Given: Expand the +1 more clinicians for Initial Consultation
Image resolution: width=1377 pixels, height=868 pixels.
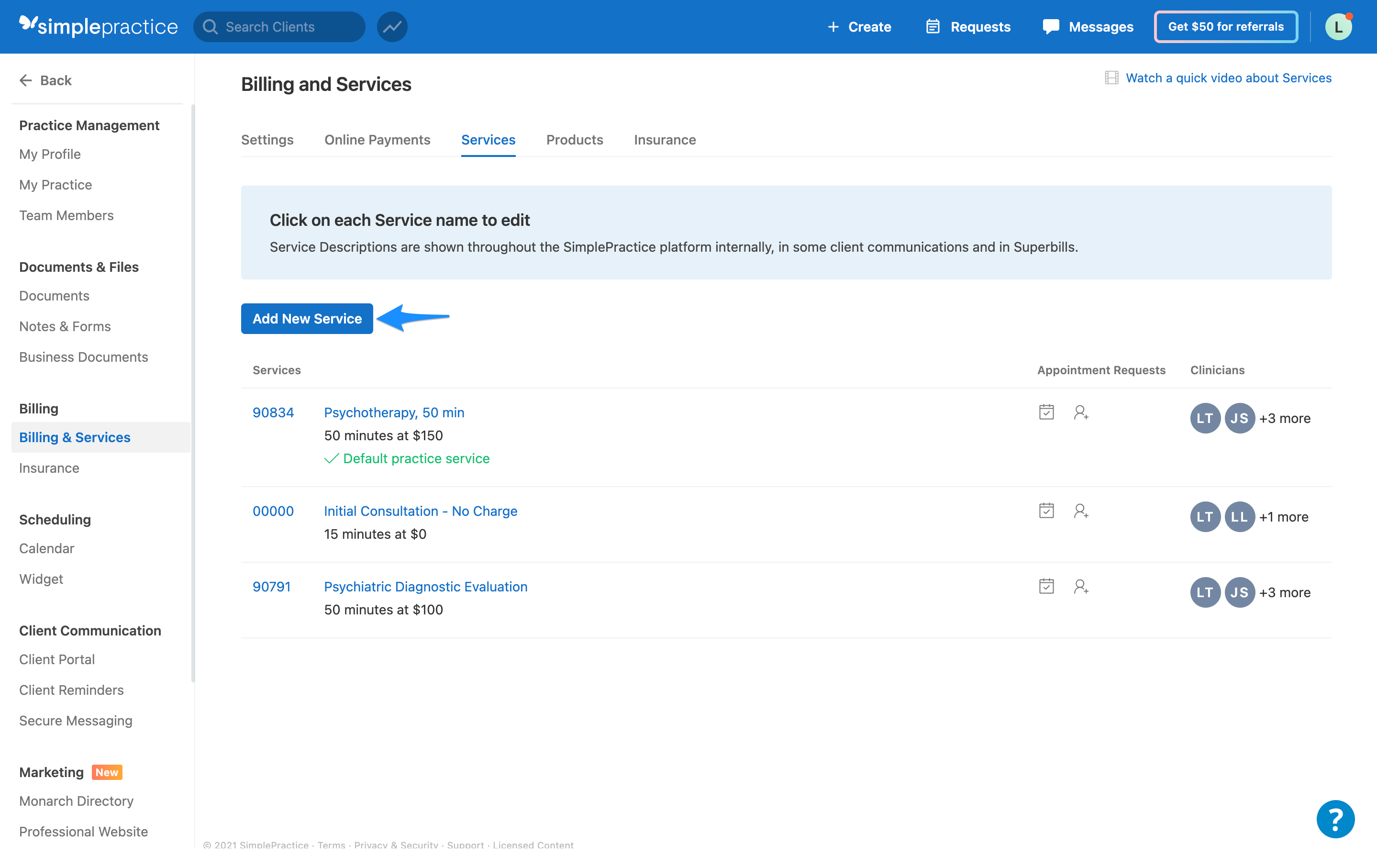Looking at the screenshot, I should (1283, 516).
